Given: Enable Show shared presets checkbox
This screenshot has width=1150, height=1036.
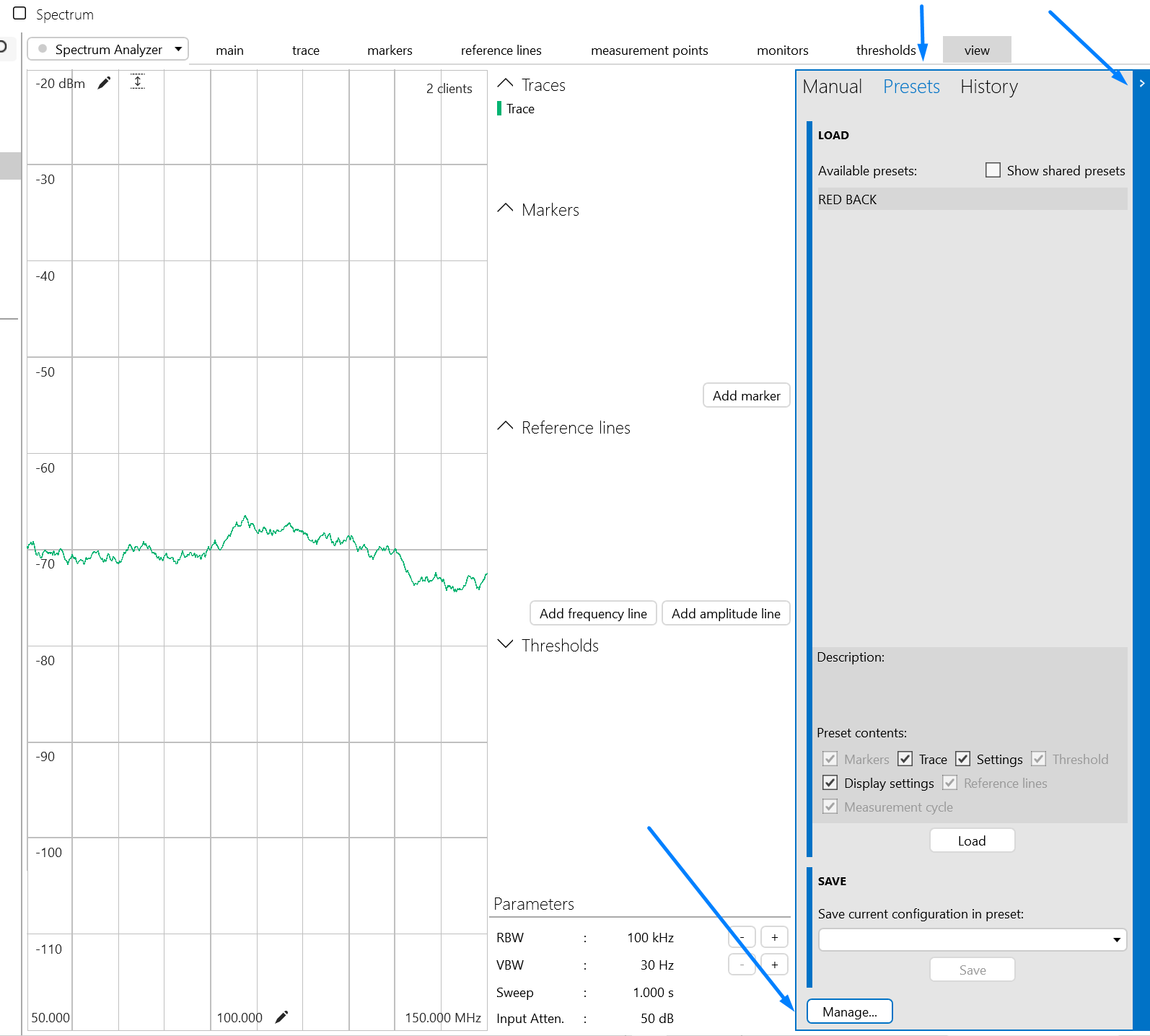Looking at the screenshot, I should pos(993,170).
